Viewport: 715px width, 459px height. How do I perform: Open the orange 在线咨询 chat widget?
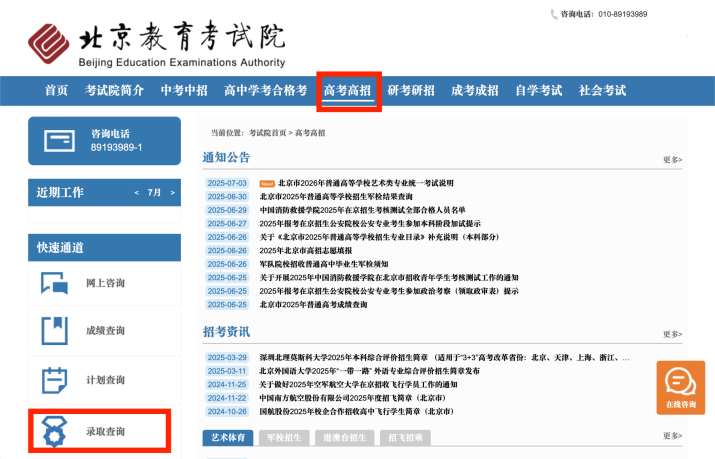pos(681,388)
